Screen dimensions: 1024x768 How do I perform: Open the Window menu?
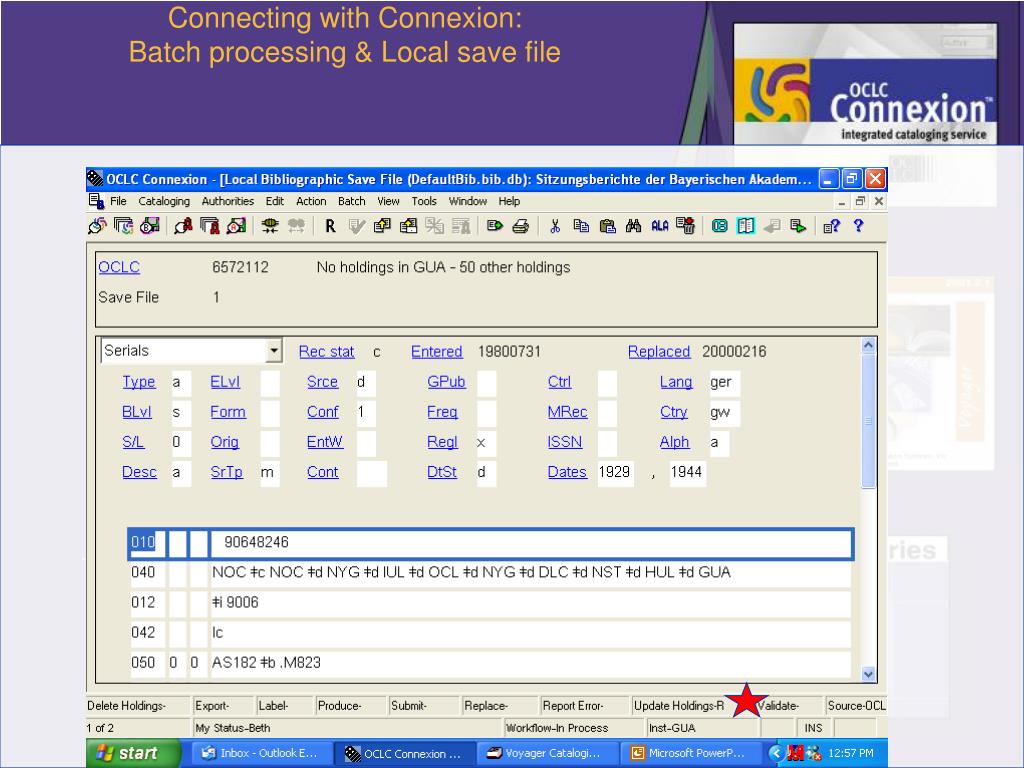click(x=468, y=201)
